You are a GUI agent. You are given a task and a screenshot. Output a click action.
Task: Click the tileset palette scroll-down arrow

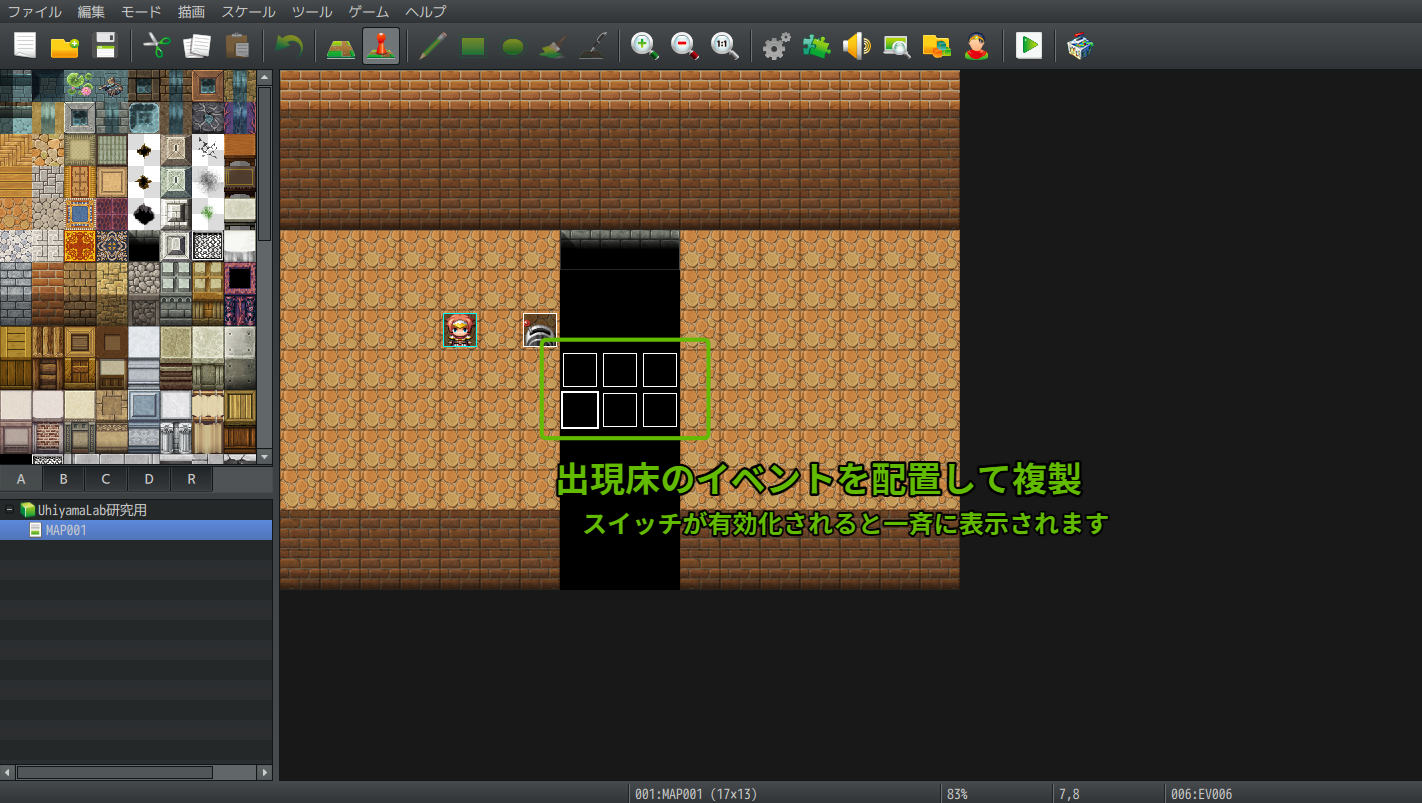[265, 456]
